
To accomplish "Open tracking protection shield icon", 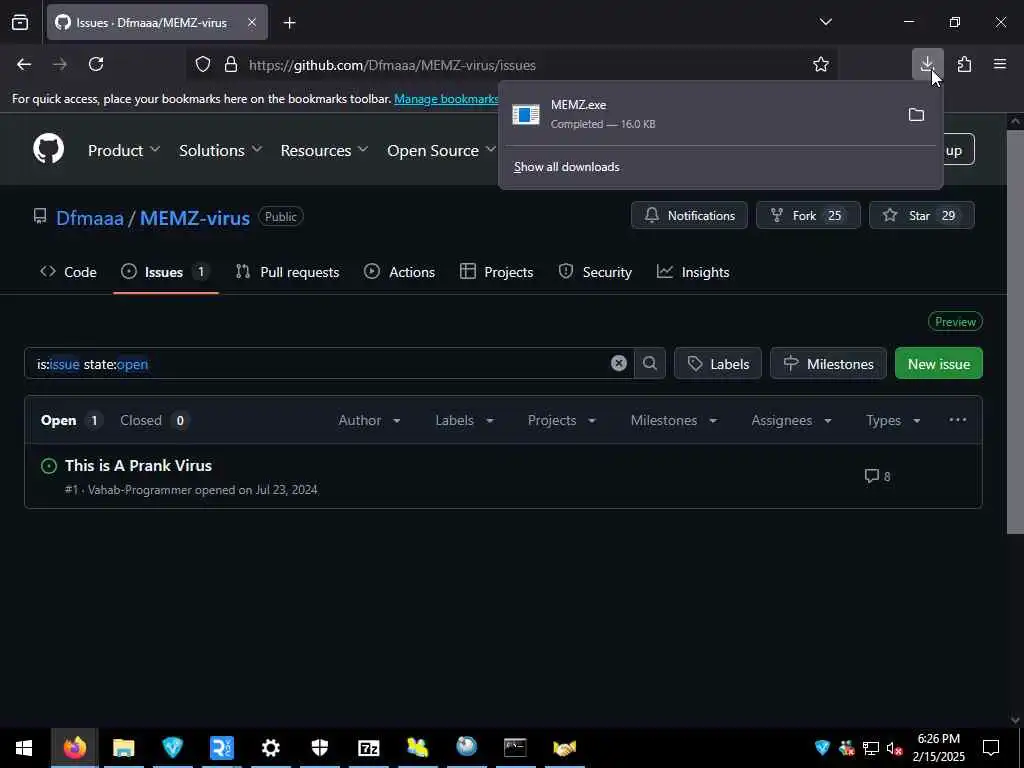I will pos(203,65).
